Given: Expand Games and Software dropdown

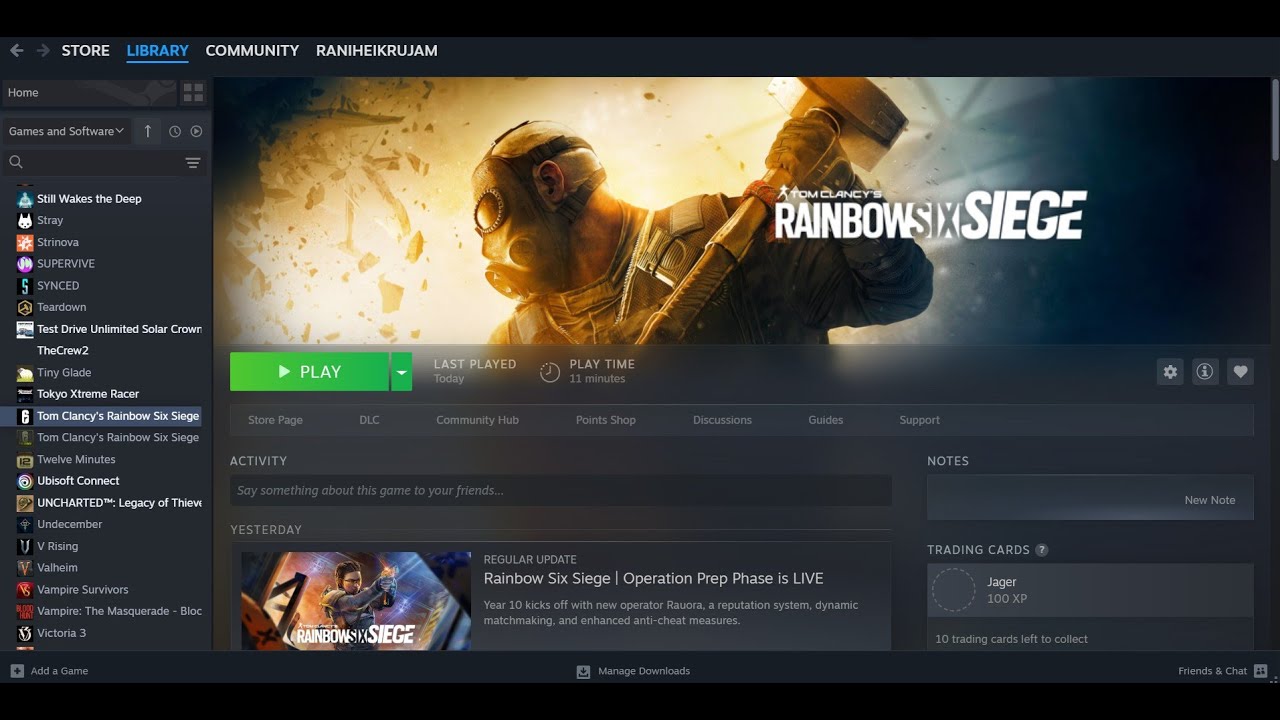Looking at the screenshot, I should (x=67, y=131).
